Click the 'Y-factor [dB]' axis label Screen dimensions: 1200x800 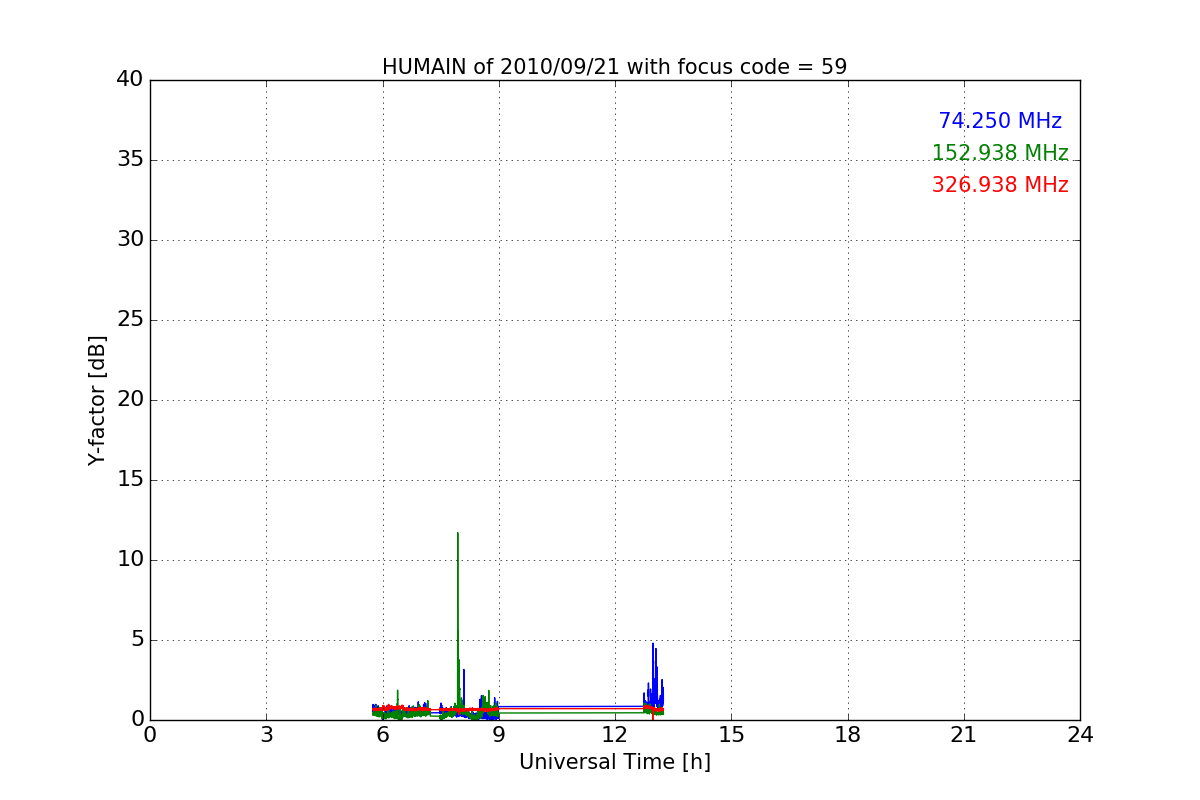coord(97,400)
